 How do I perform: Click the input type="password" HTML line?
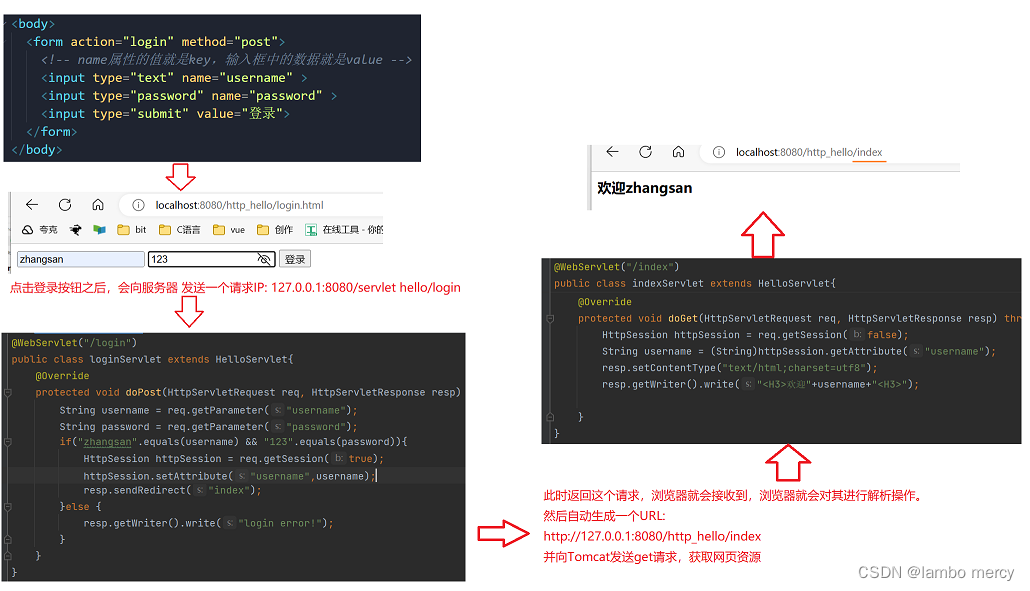tap(189, 96)
